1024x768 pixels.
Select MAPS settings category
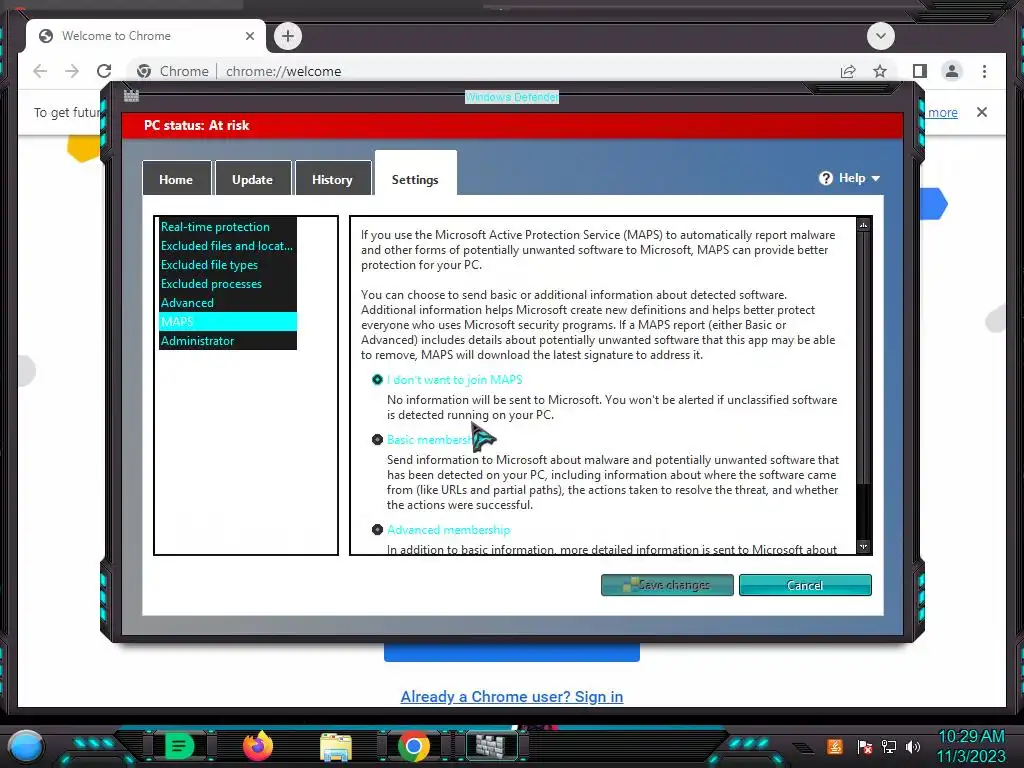tap(228, 321)
